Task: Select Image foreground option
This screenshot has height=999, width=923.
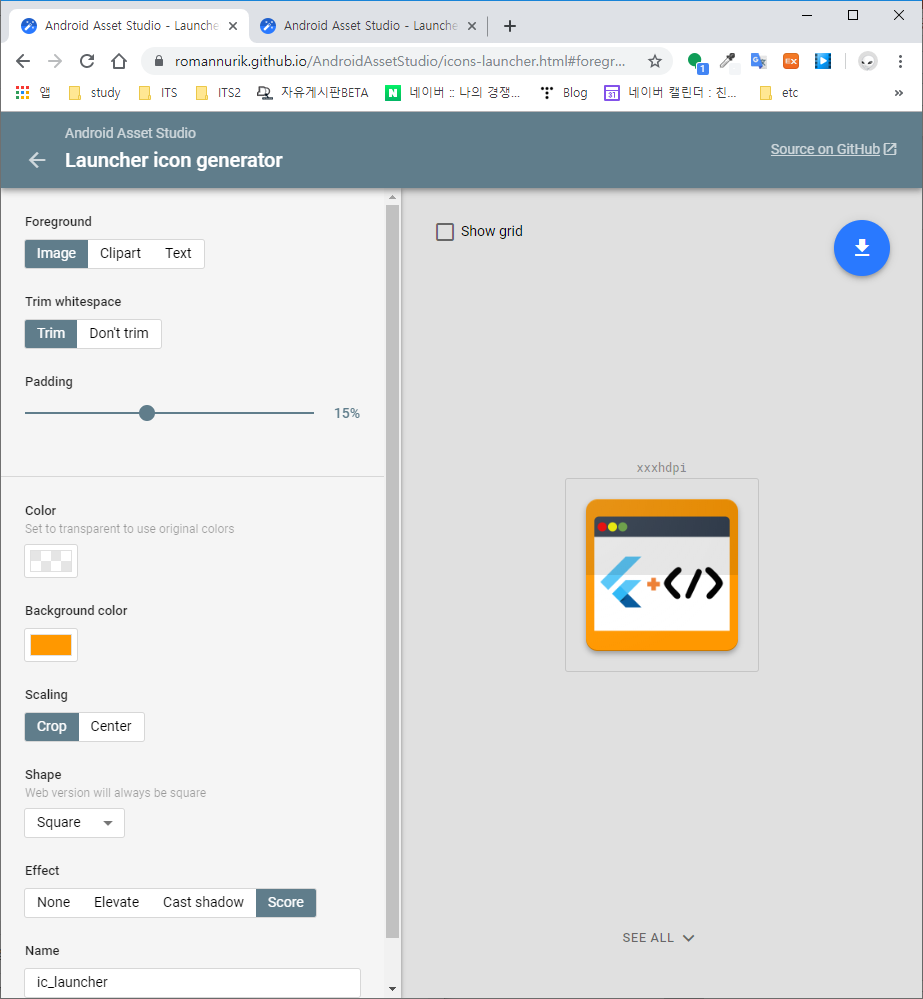Action: click(56, 254)
